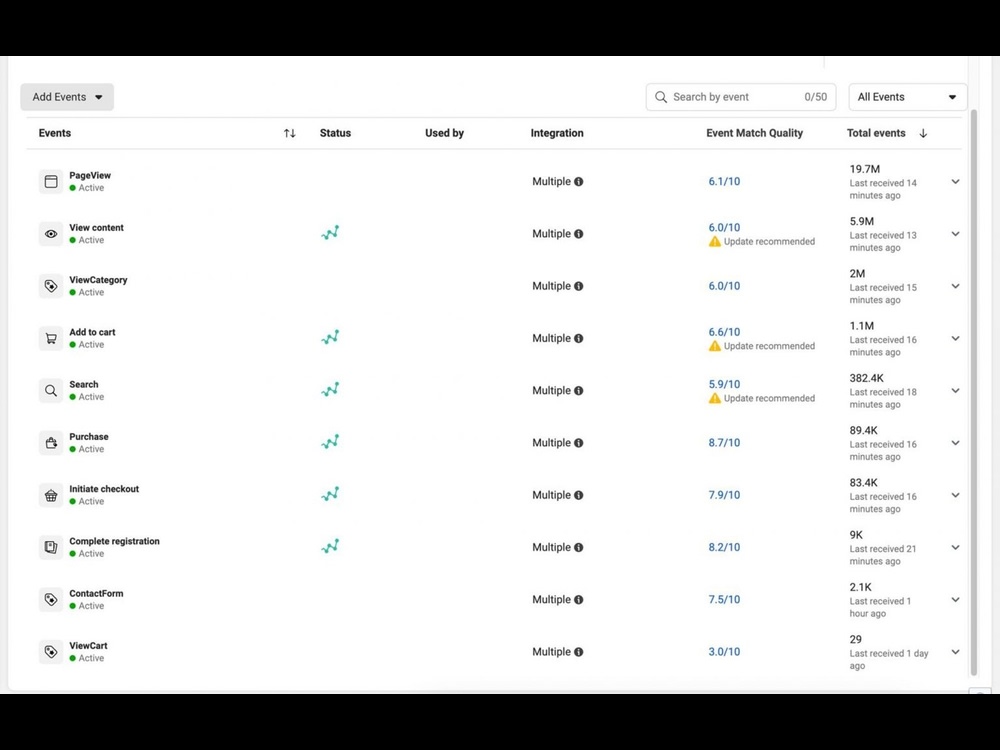Click the Event Match Quality column header
Image resolution: width=1000 pixels, height=750 pixels.
(x=754, y=133)
